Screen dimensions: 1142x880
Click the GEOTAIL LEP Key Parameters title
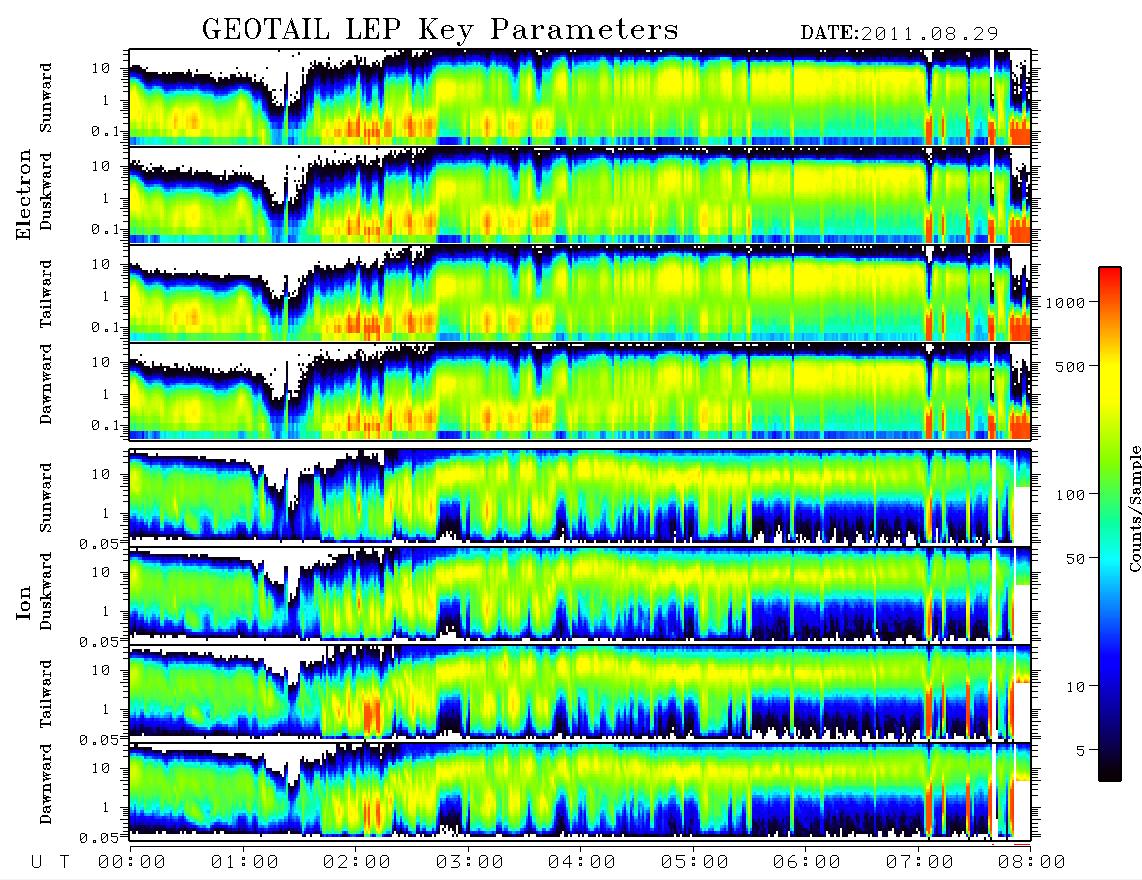440,31
